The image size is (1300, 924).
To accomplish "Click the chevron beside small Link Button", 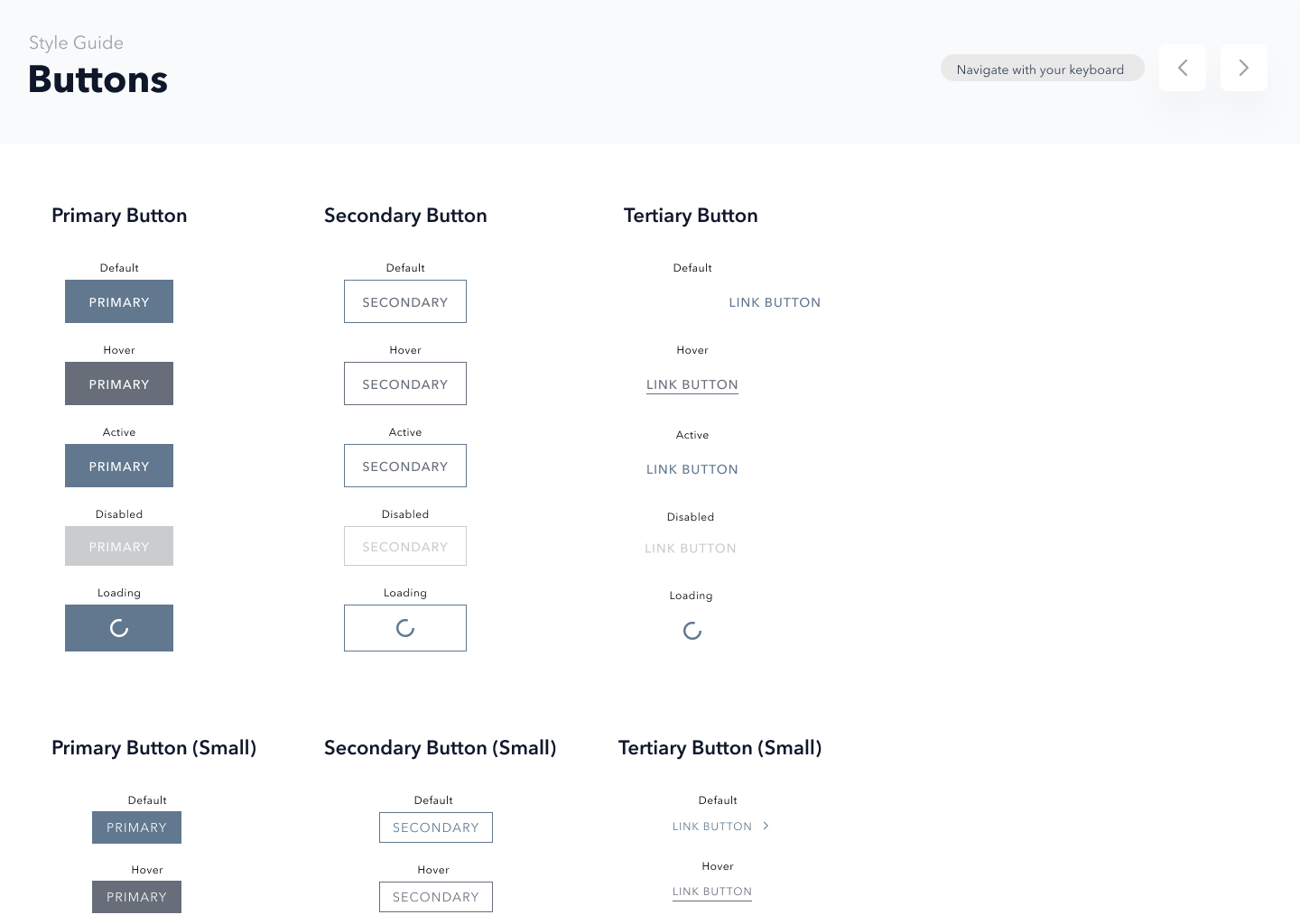I will click(766, 826).
